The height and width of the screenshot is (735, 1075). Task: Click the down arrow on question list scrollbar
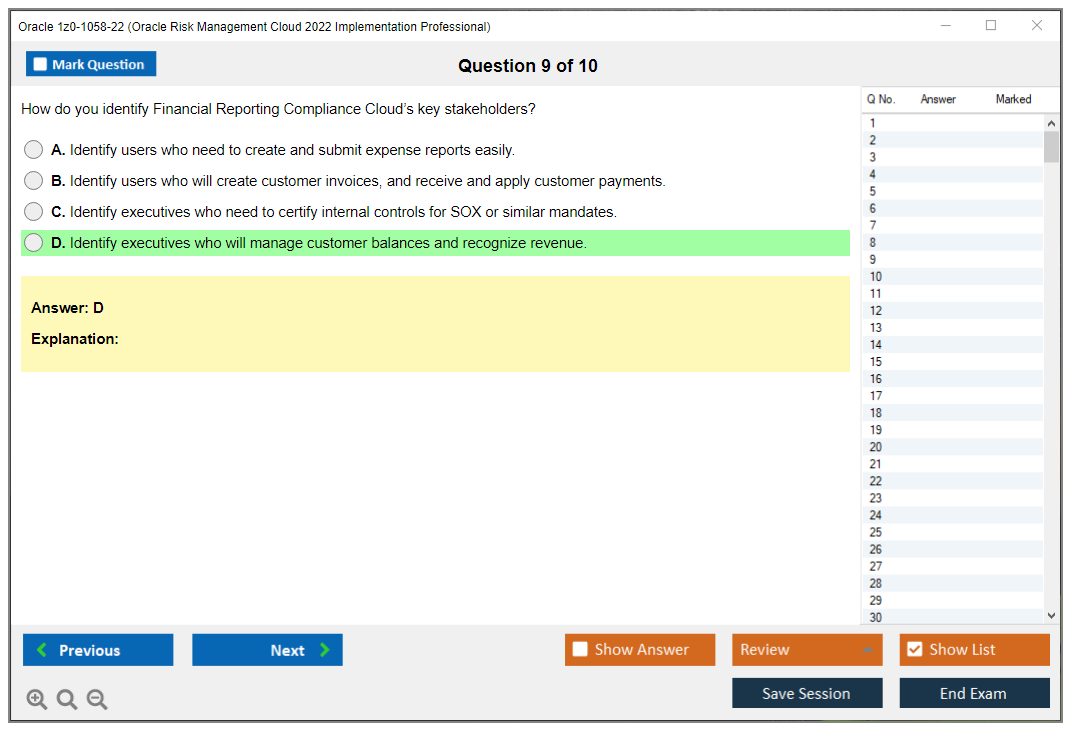click(1051, 615)
